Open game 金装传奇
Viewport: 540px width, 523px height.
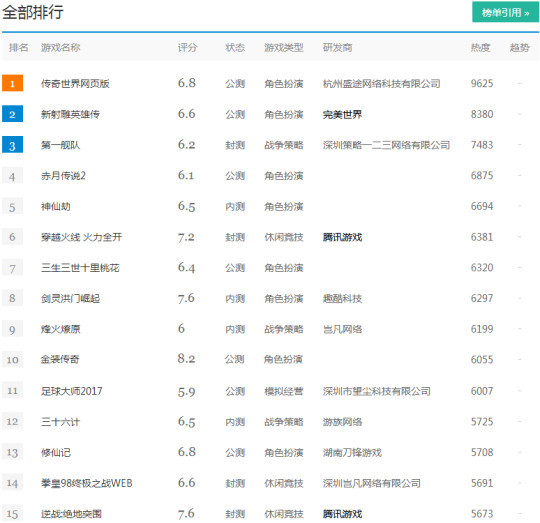pos(60,360)
